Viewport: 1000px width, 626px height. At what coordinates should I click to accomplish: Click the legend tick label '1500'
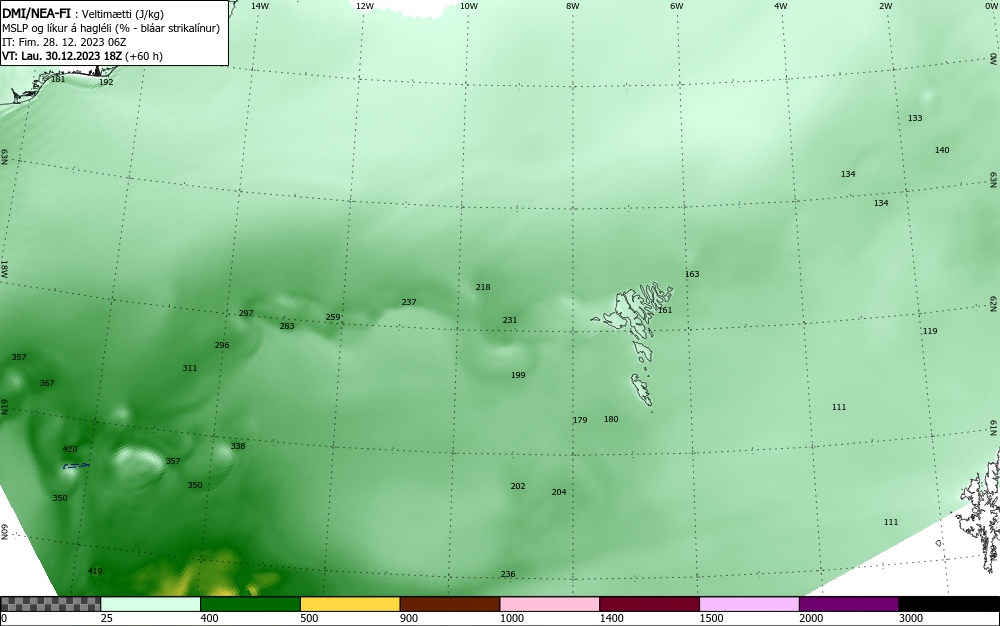[x=711, y=618]
